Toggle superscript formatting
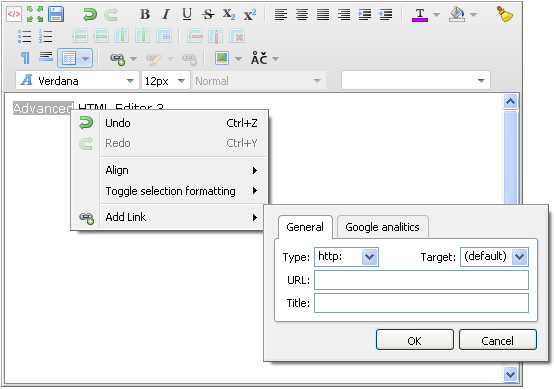The image size is (554, 390). click(x=250, y=14)
